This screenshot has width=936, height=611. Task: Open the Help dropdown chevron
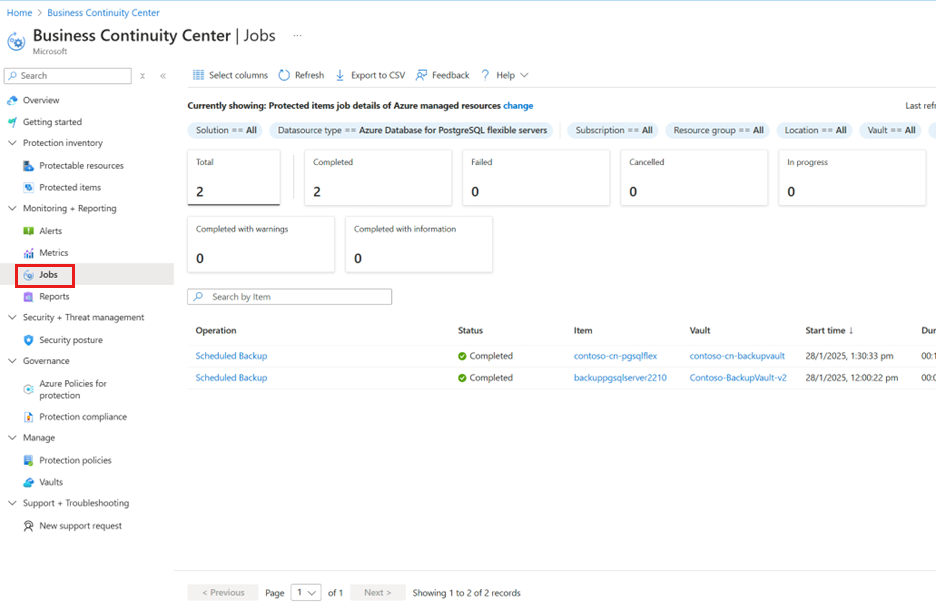click(x=524, y=75)
